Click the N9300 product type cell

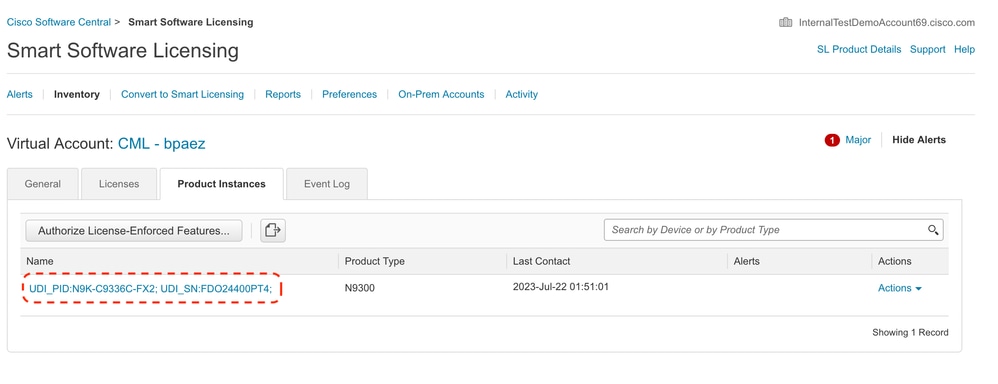click(360, 288)
